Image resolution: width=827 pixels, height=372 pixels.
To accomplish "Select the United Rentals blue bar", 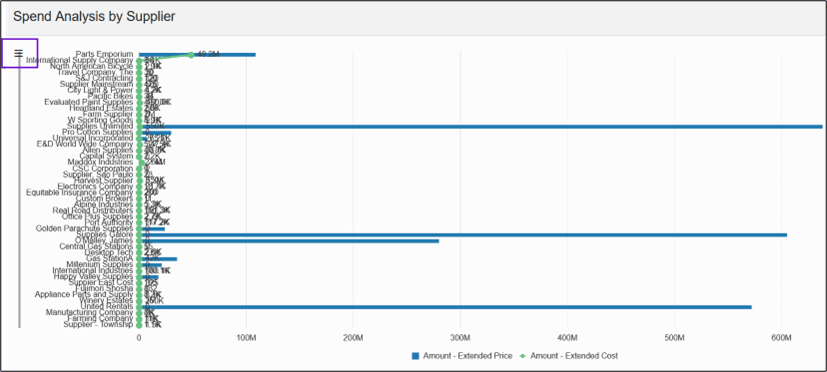I will [445, 307].
